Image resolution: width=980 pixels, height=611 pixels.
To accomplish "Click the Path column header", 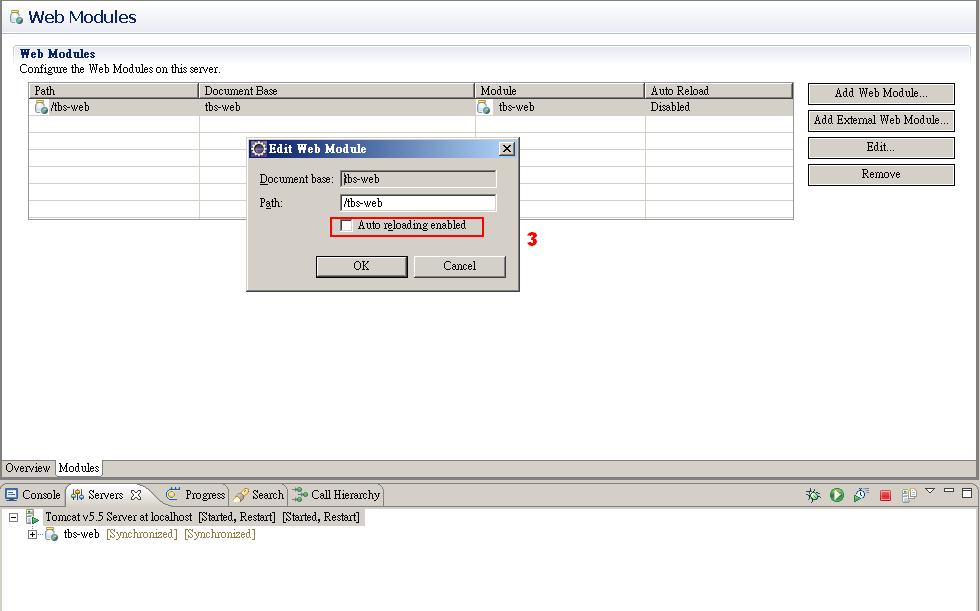I will [114, 91].
